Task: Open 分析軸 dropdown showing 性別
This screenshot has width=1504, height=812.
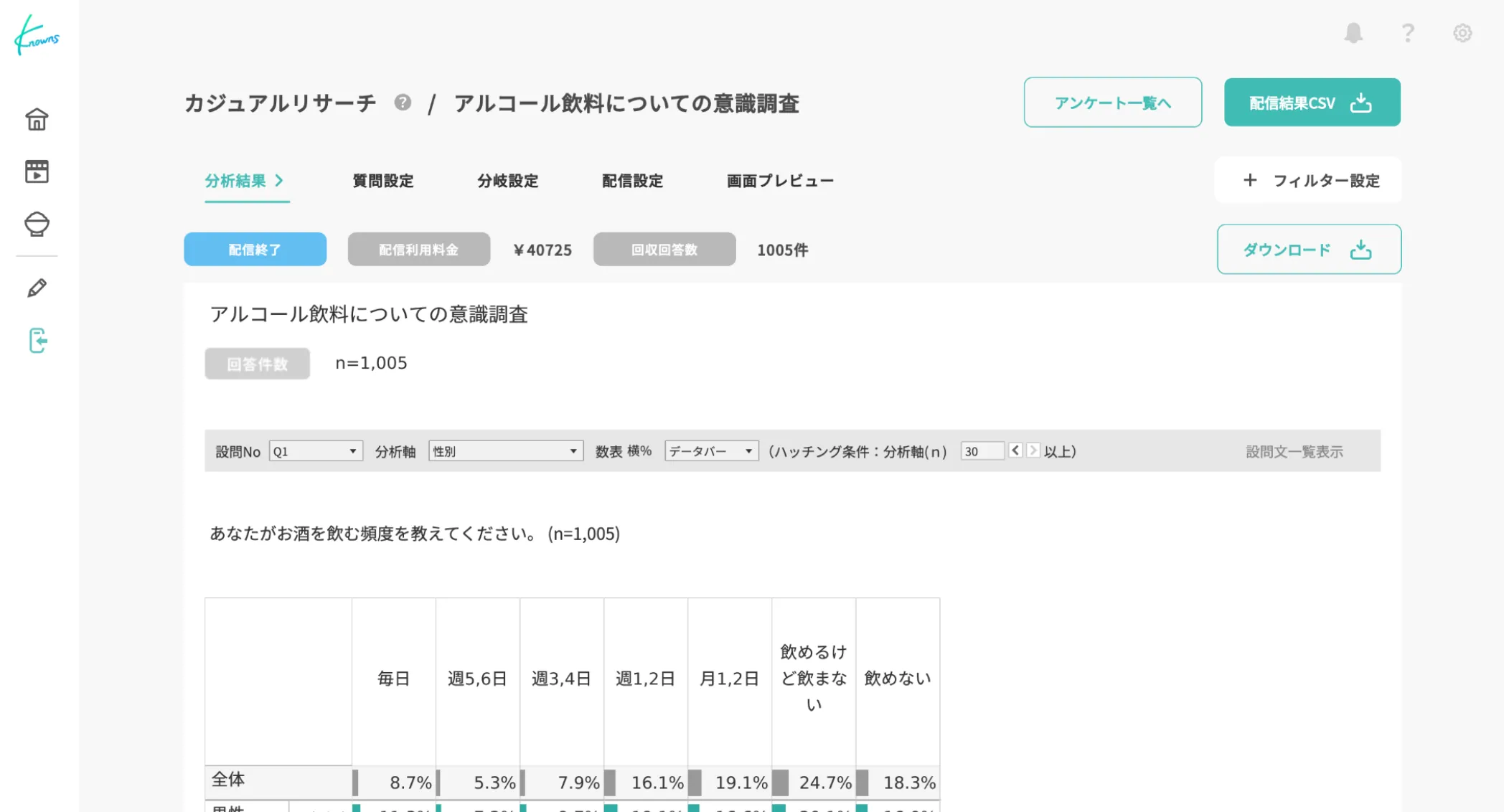Action: [x=506, y=451]
